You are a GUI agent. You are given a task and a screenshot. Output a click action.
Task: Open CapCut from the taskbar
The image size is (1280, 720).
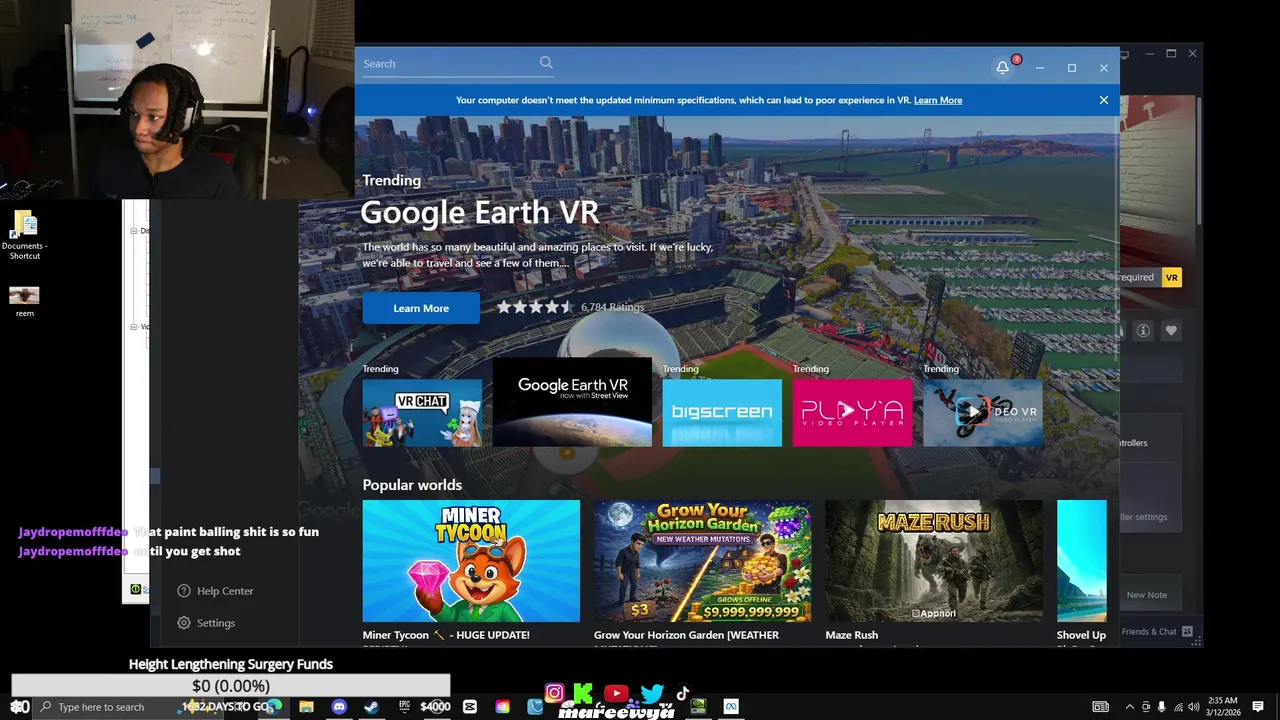[470, 707]
